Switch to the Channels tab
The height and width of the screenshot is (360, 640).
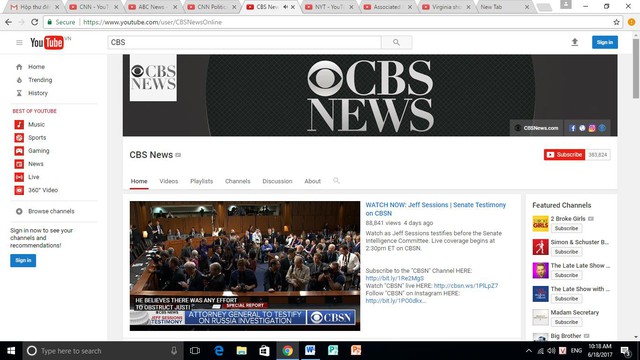[238, 181]
